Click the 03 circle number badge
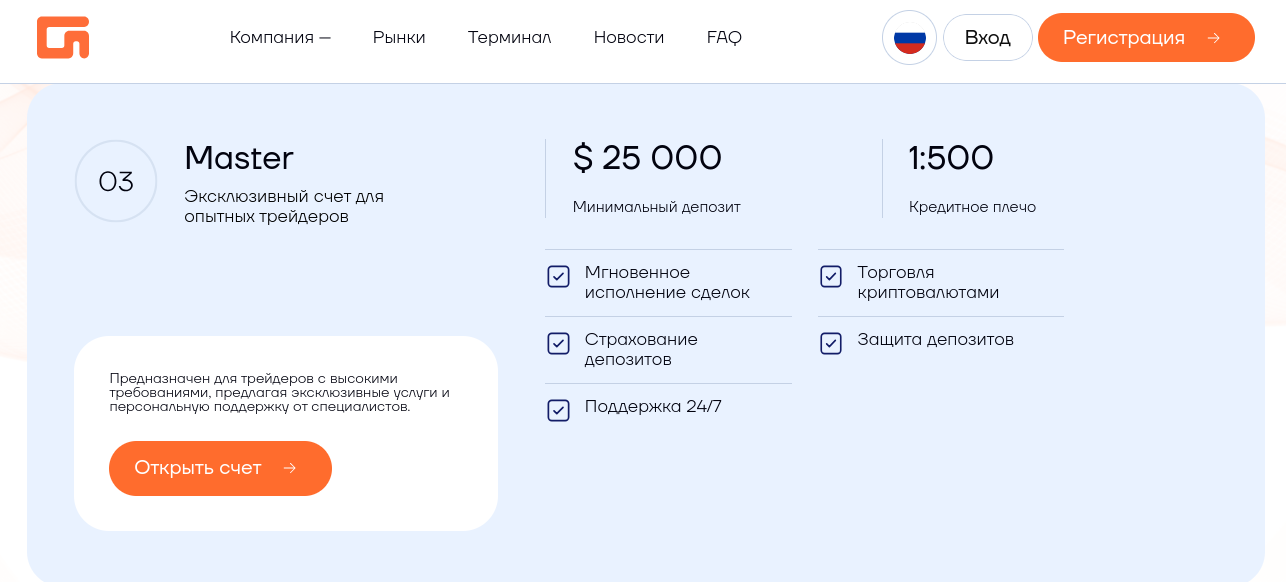 coord(116,181)
